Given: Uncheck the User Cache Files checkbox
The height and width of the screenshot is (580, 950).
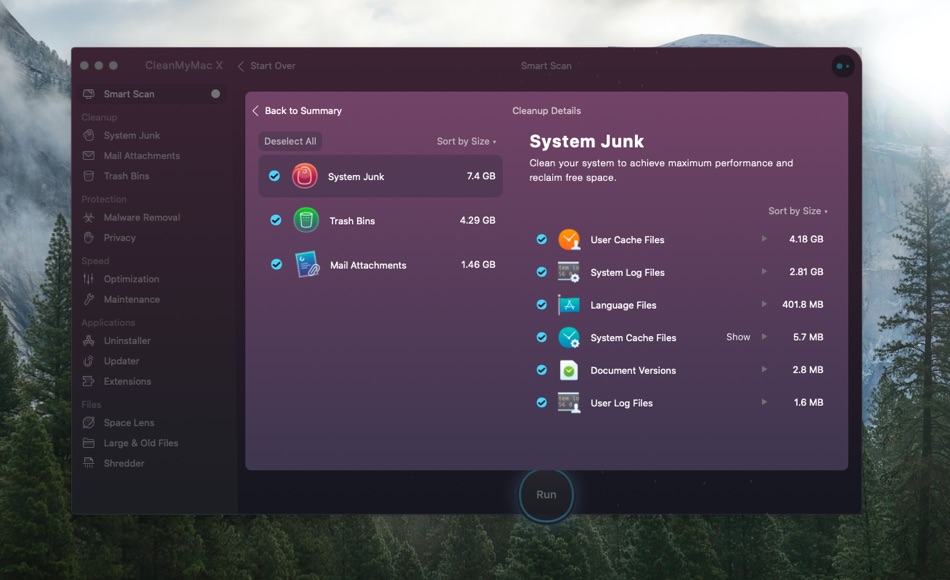Looking at the screenshot, I should coord(542,239).
